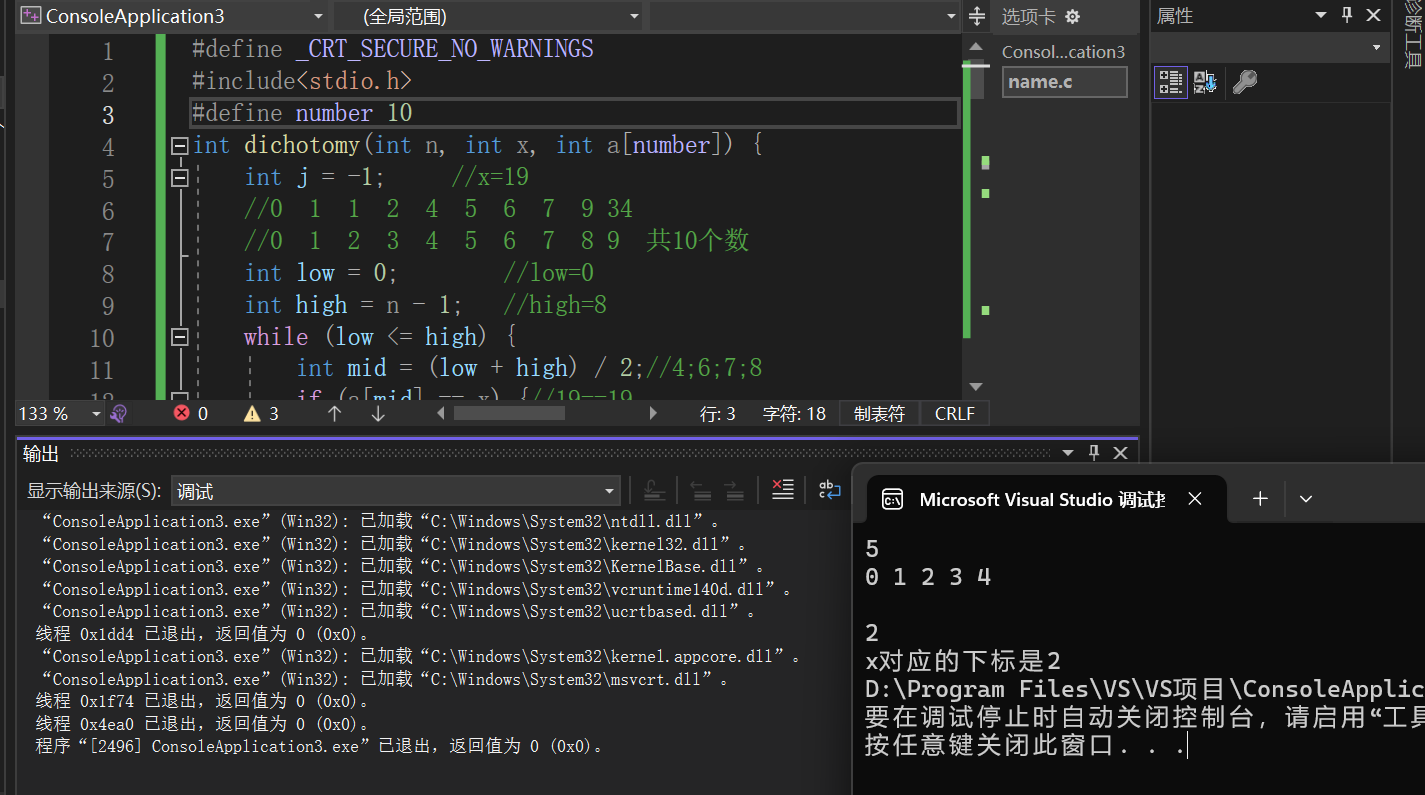Click the 'x对应的下标是2' console line
Viewport: 1425px width, 795px height.
(x=963, y=661)
